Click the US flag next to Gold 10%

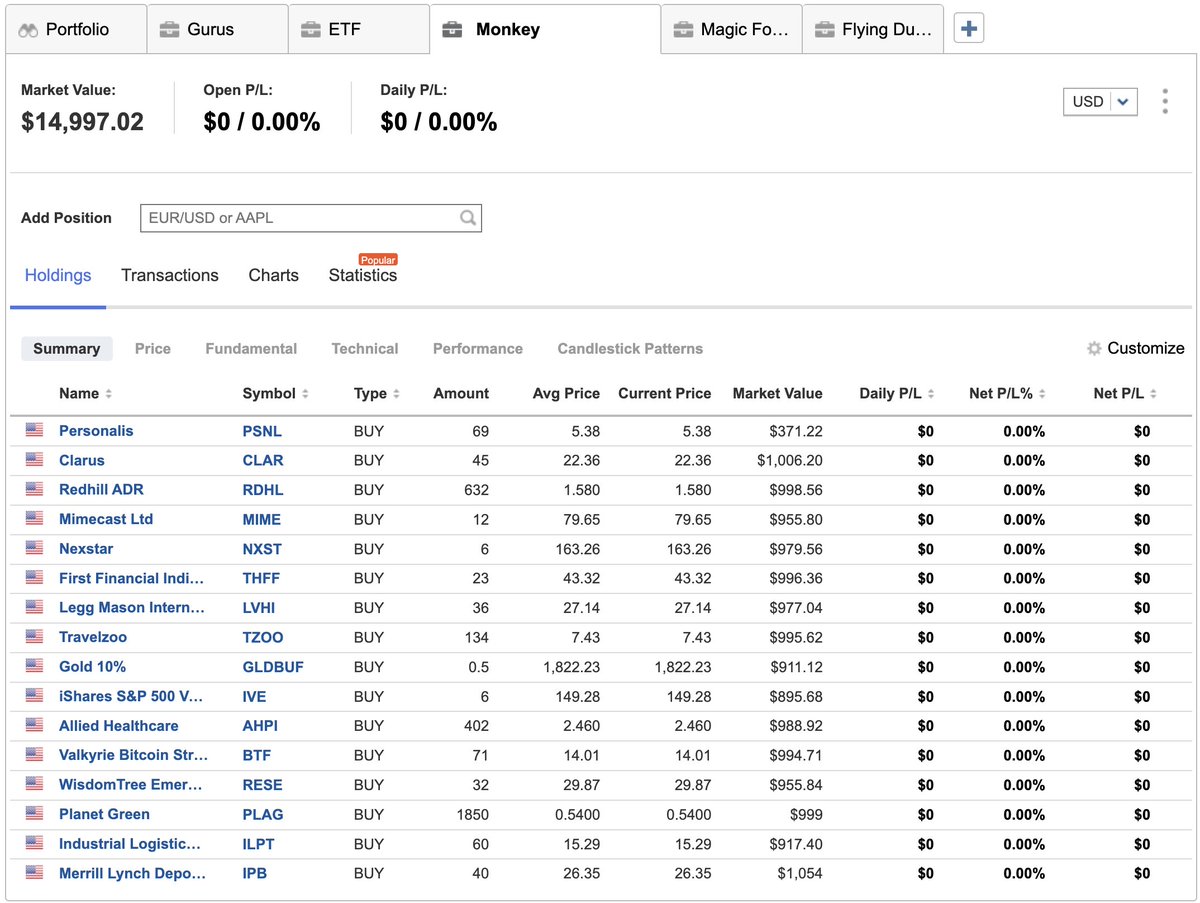point(35,666)
